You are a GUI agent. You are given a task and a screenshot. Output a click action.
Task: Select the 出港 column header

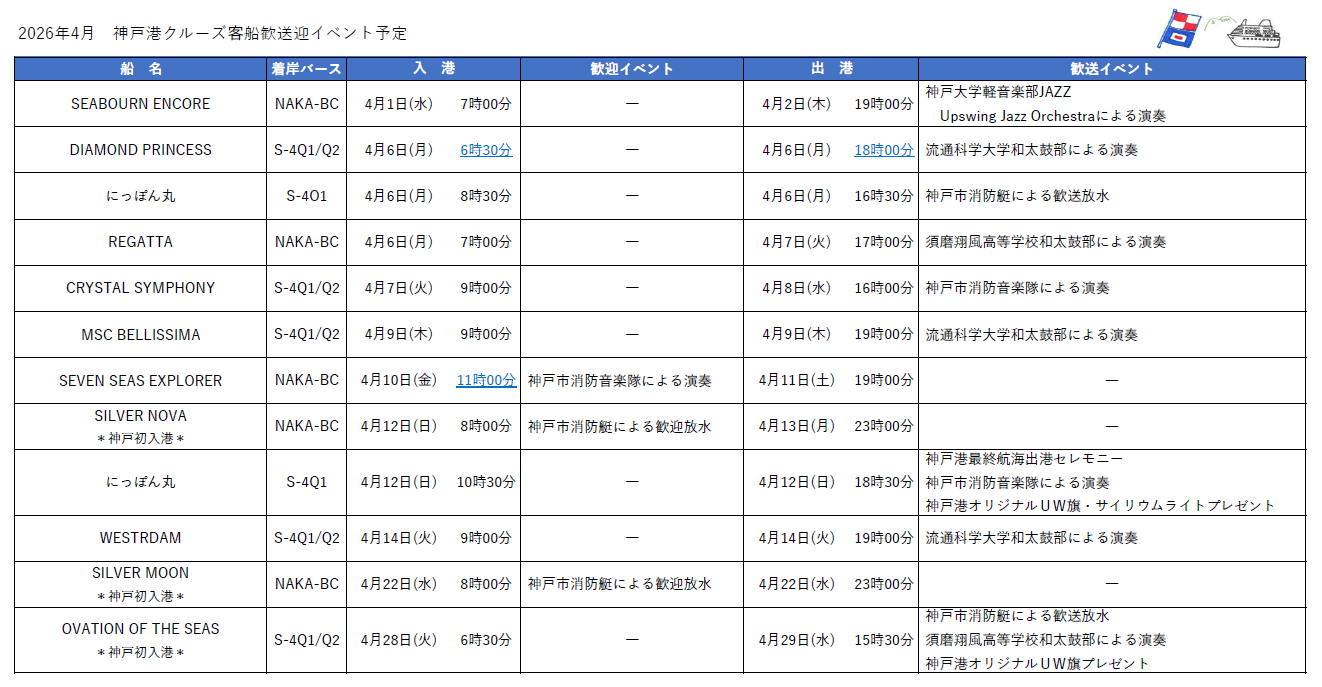pos(830,69)
